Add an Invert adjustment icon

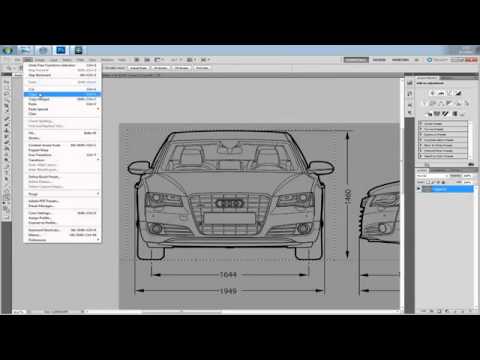430,114
